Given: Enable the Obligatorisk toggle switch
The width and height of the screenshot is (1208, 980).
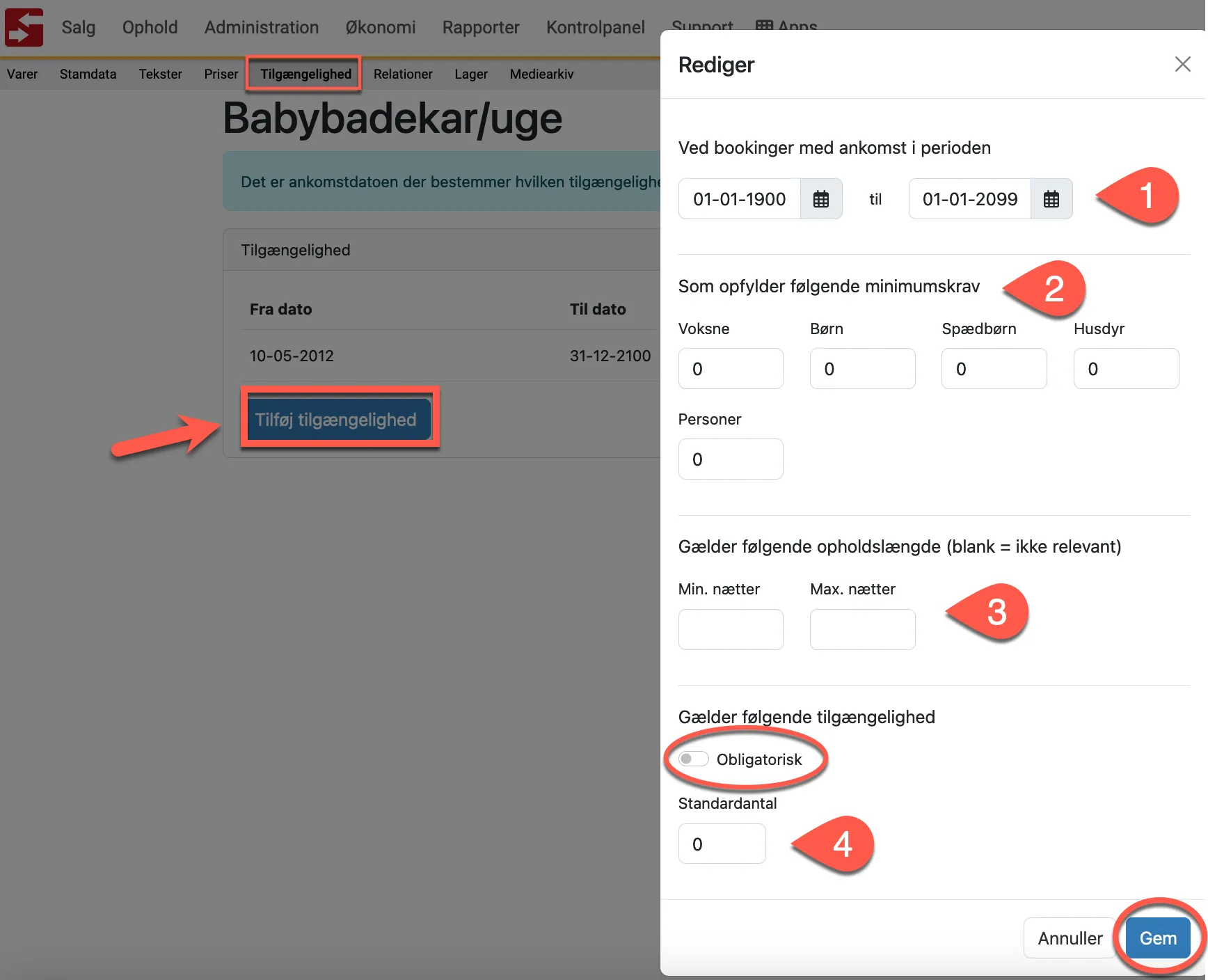Looking at the screenshot, I should pyautogui.click(x=692, y=759).
